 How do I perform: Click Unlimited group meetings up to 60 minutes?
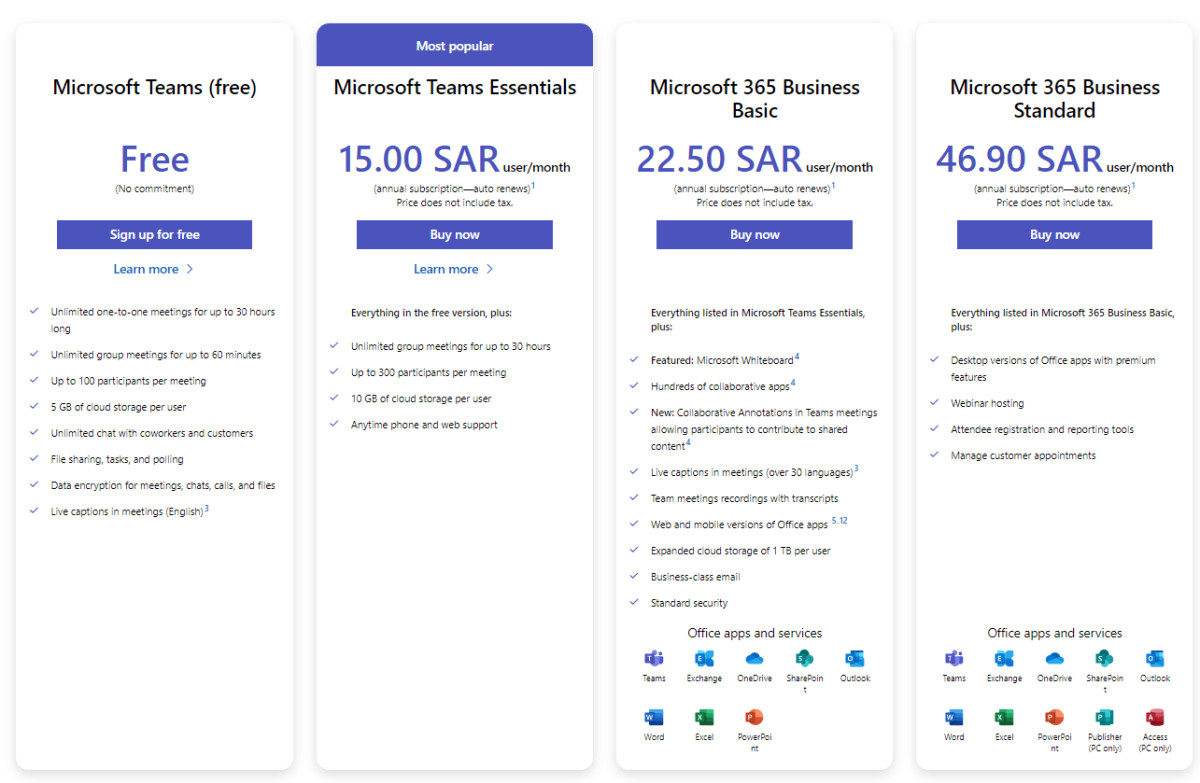[155, 356]
